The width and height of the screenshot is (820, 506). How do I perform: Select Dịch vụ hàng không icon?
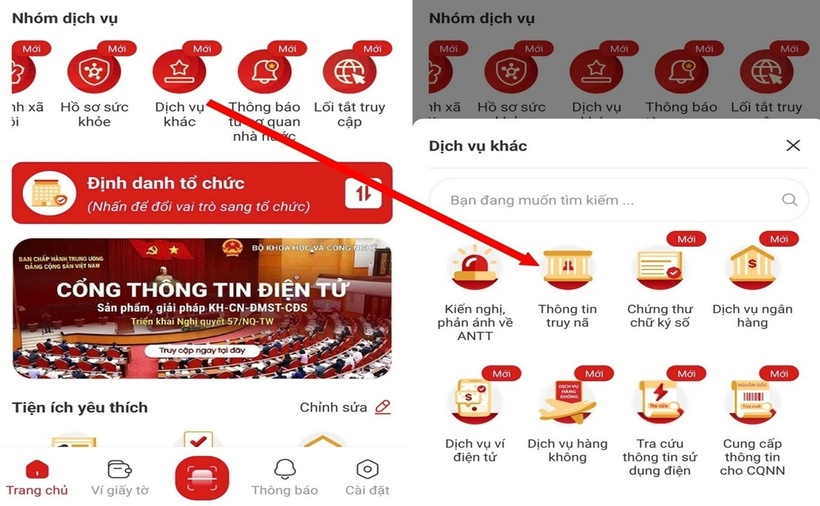tap(567, 401)
